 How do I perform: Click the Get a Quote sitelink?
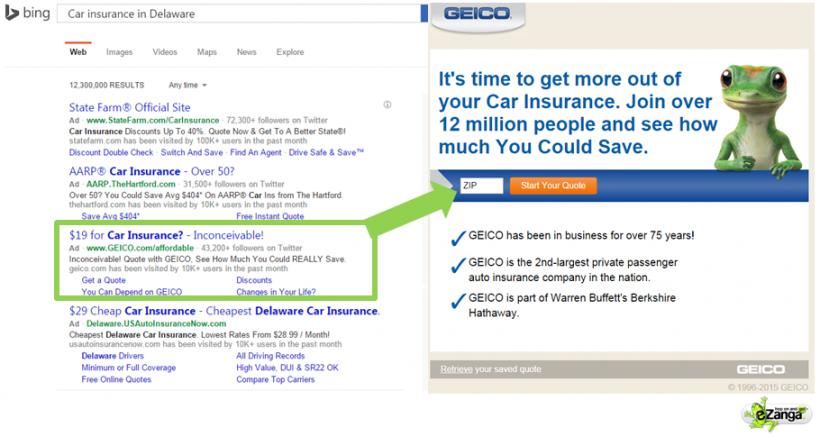pyautogui.click(x=104, y=280)
